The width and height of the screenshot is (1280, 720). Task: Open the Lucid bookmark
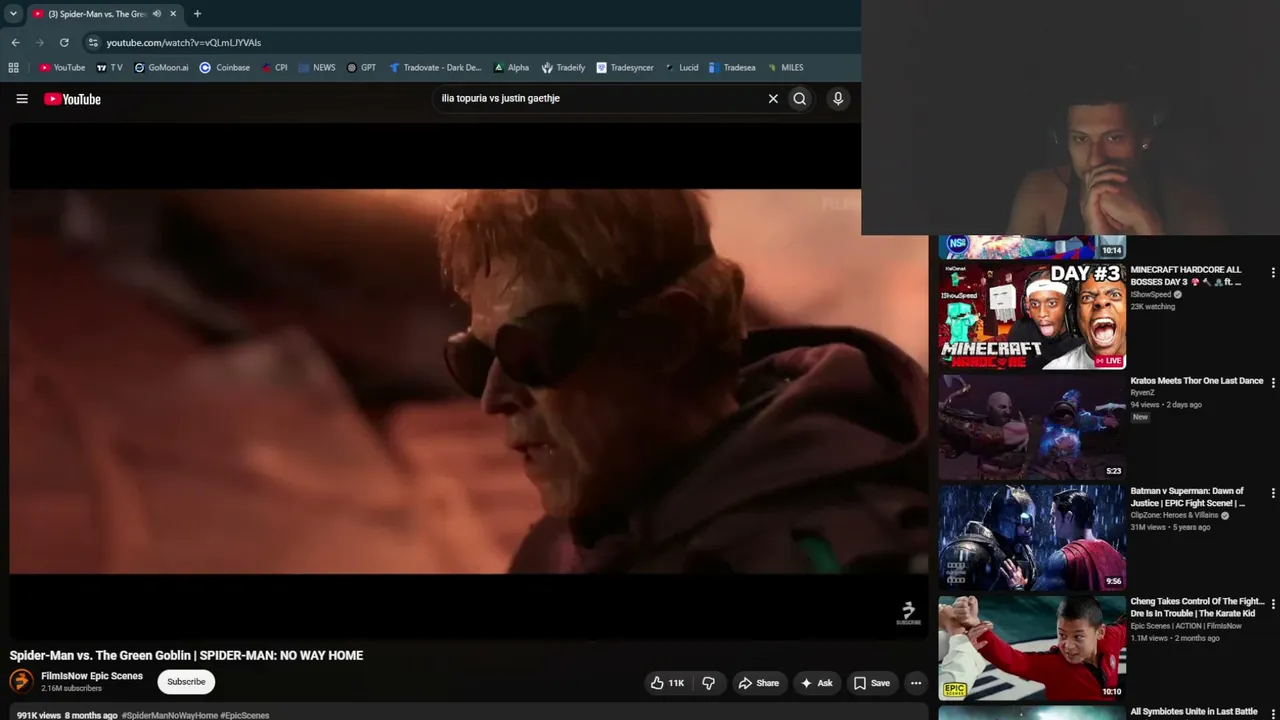[x=681, y=68]
